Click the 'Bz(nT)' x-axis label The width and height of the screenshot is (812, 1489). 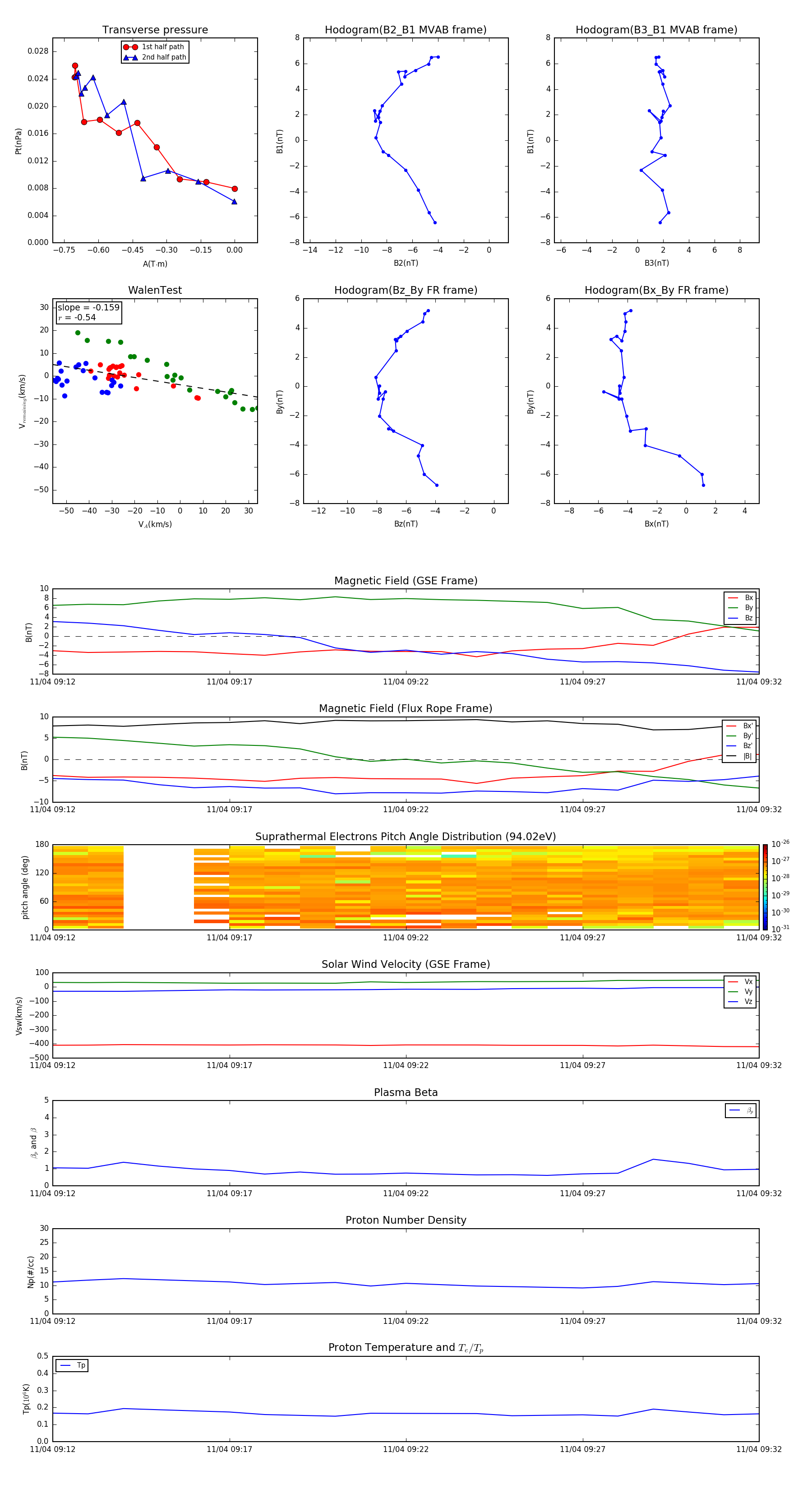406,524
